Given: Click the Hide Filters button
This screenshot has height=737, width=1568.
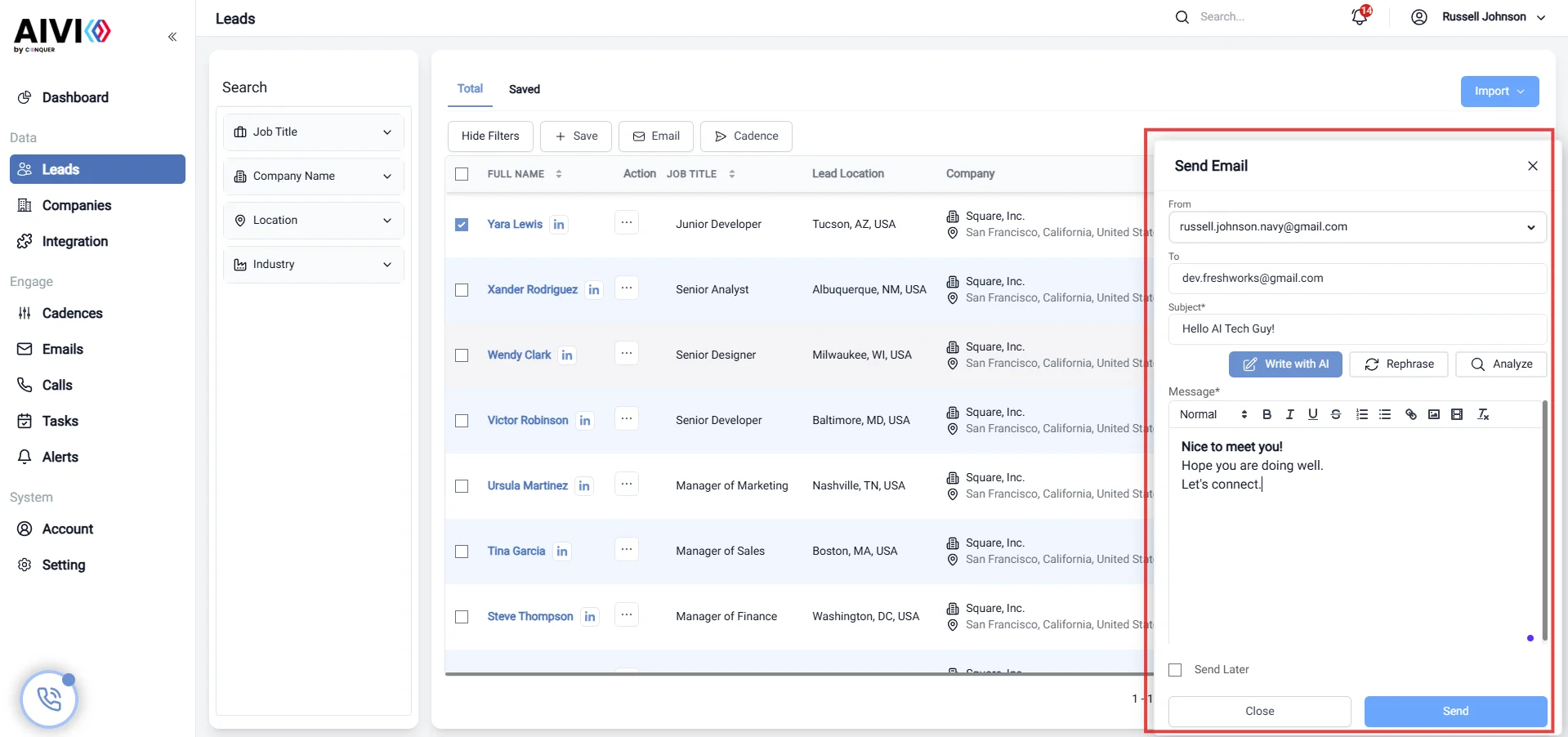Looking at the screenshot, I should tap(490, 136).
